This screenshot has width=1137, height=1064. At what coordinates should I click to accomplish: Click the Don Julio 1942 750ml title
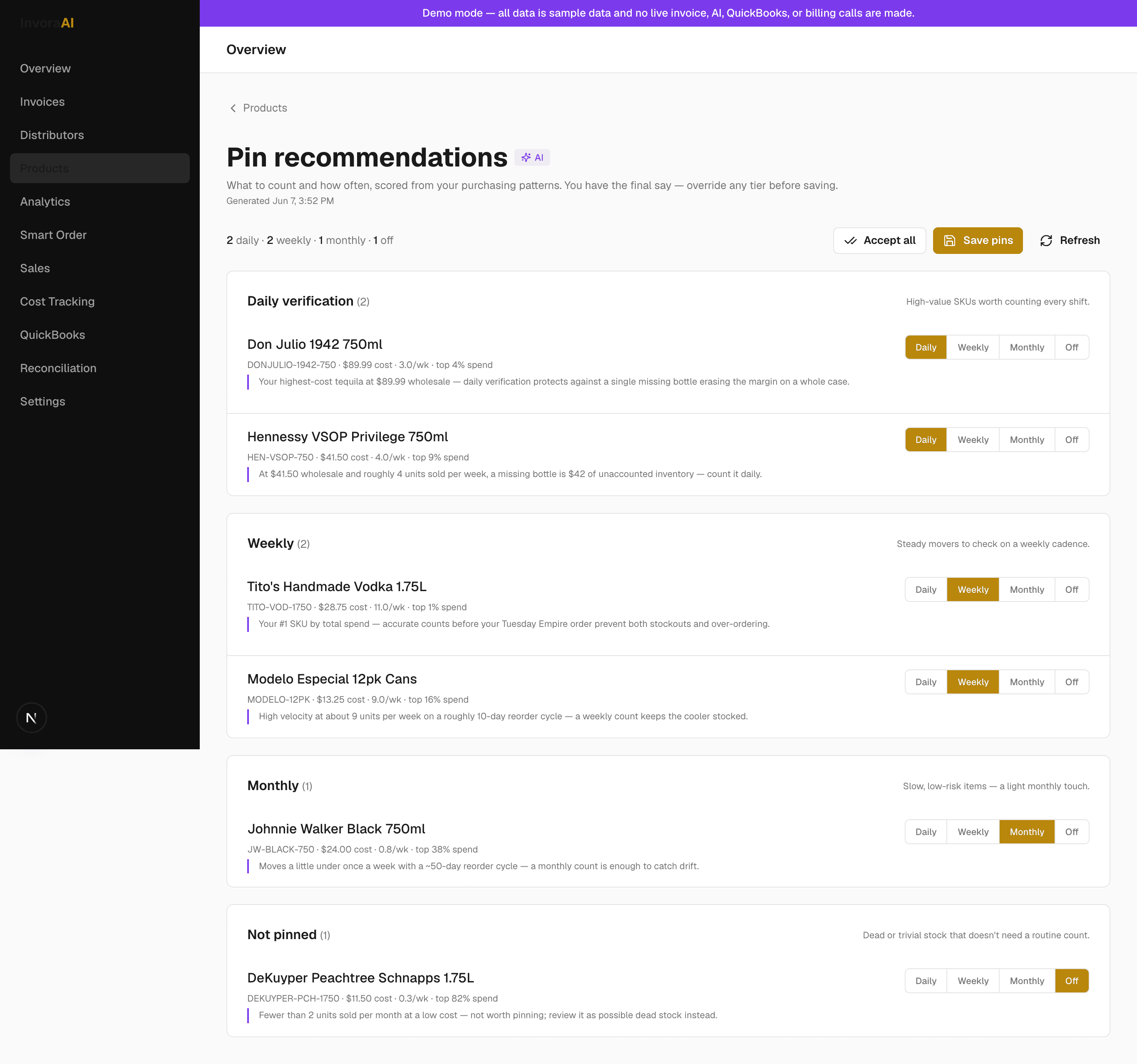pyautogui.click(x=315, y=344)
